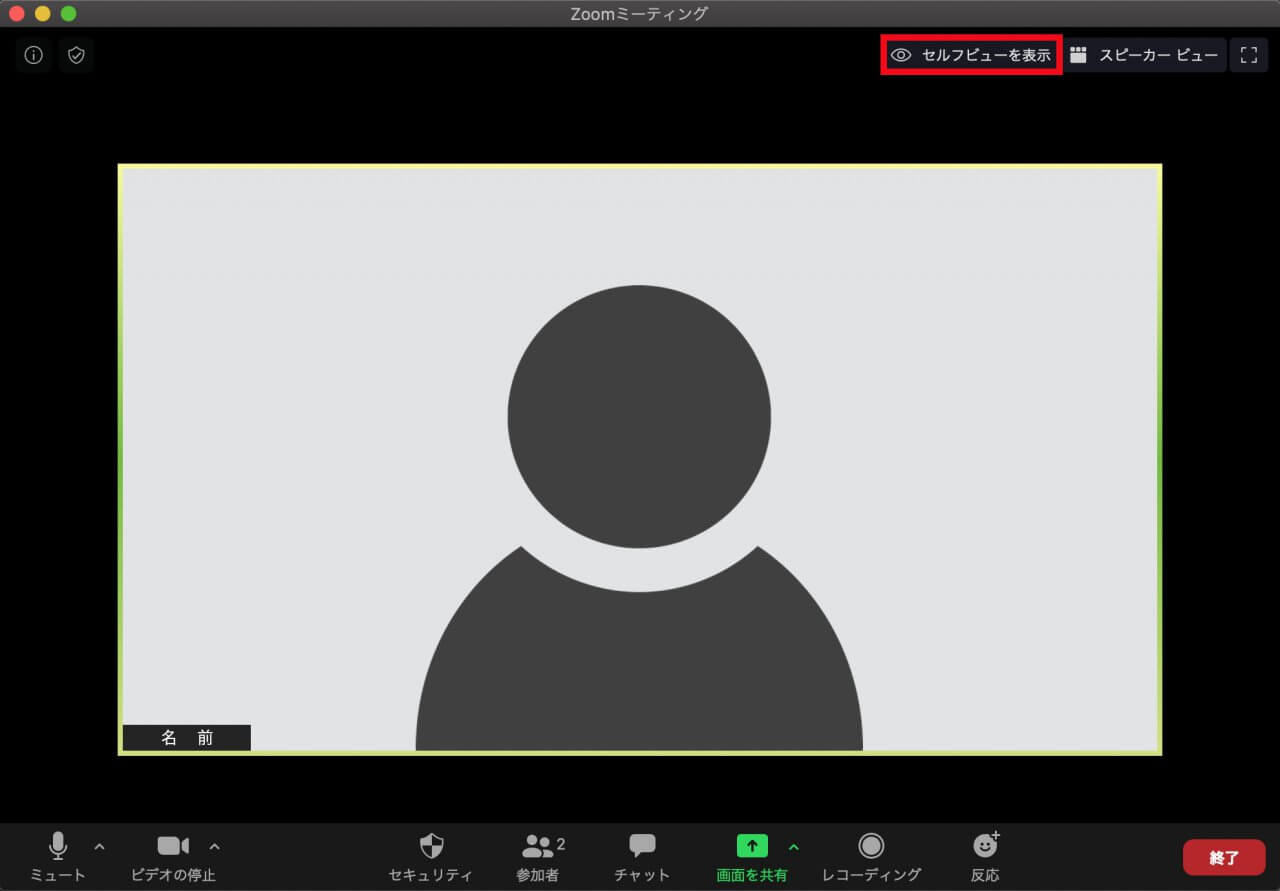Open Reactions (反応) emoji menu
The width and height of the screenshot is (1280, 891).
pyautogui.click(x=985, y=857)
